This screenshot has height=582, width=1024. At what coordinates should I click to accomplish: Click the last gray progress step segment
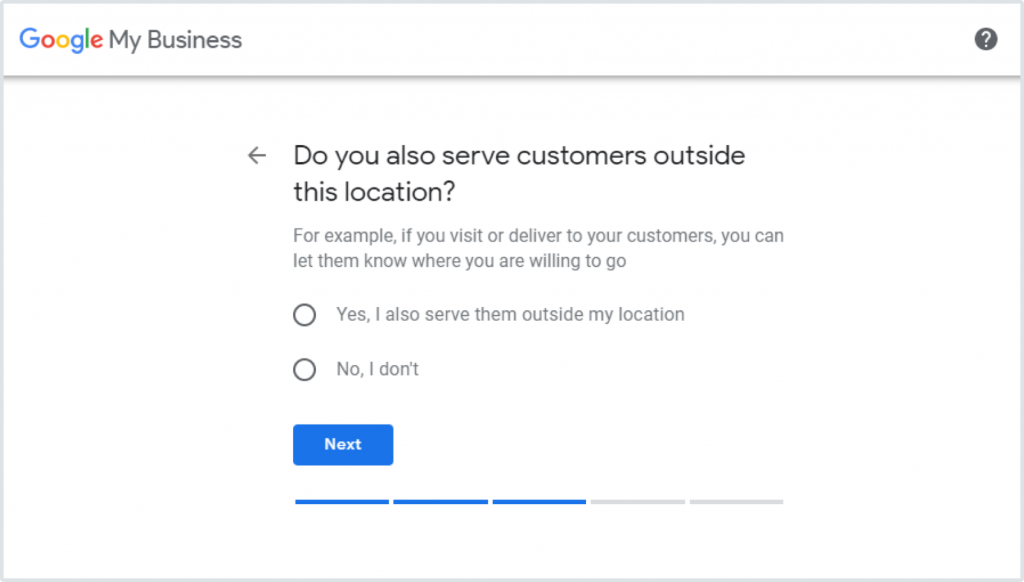click(x=736, y=501)
